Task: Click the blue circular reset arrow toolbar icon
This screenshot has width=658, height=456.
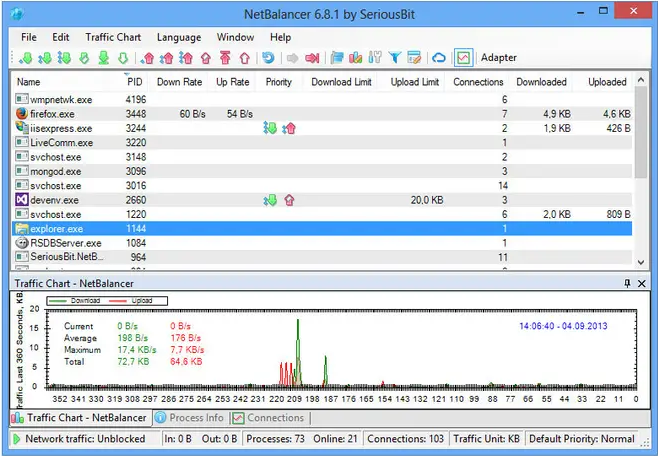Action: (268, 58)
